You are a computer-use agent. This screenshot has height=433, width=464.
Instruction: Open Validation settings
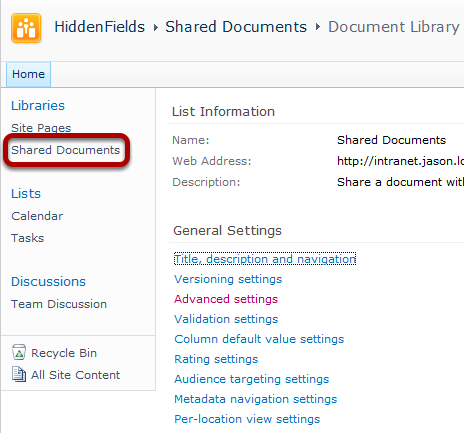[x=226, y=319]
